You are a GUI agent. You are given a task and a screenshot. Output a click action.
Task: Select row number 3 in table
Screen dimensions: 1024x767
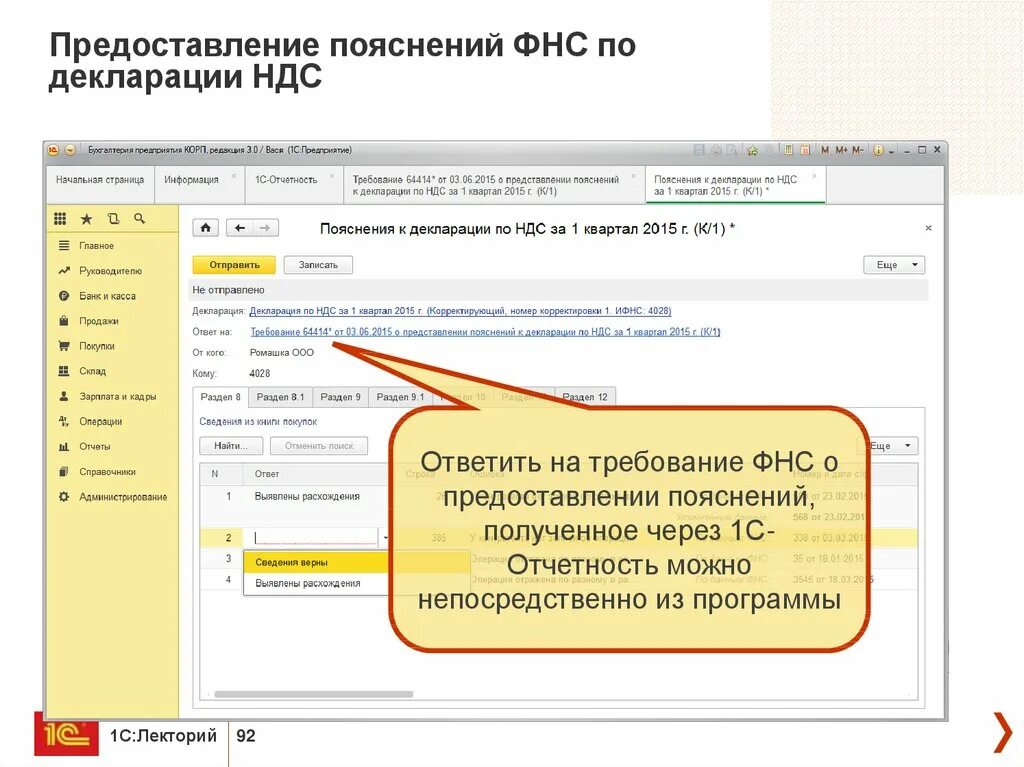pyautogui.click(x=228, y=559)
